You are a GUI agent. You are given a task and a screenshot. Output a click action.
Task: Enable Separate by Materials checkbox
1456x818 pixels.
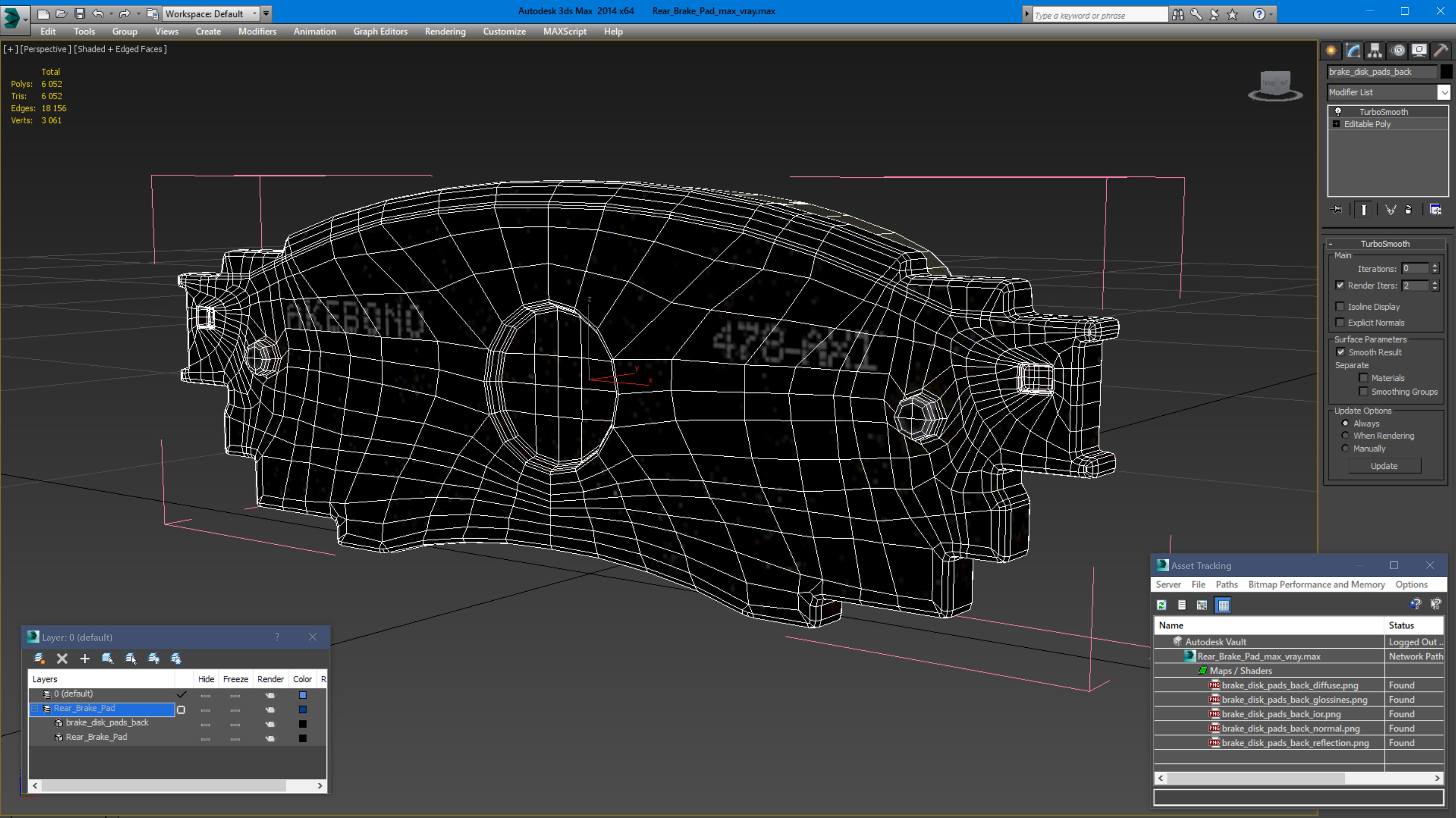tap(1363, 378)
